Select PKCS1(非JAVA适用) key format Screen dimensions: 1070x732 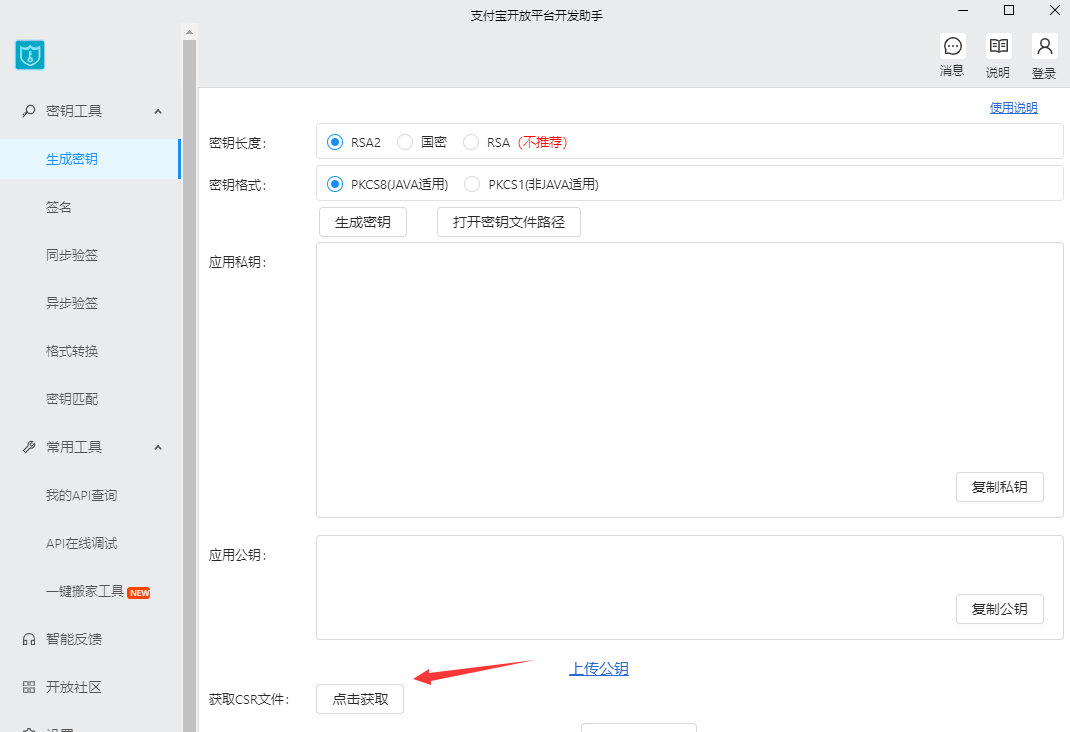(471, 184)
